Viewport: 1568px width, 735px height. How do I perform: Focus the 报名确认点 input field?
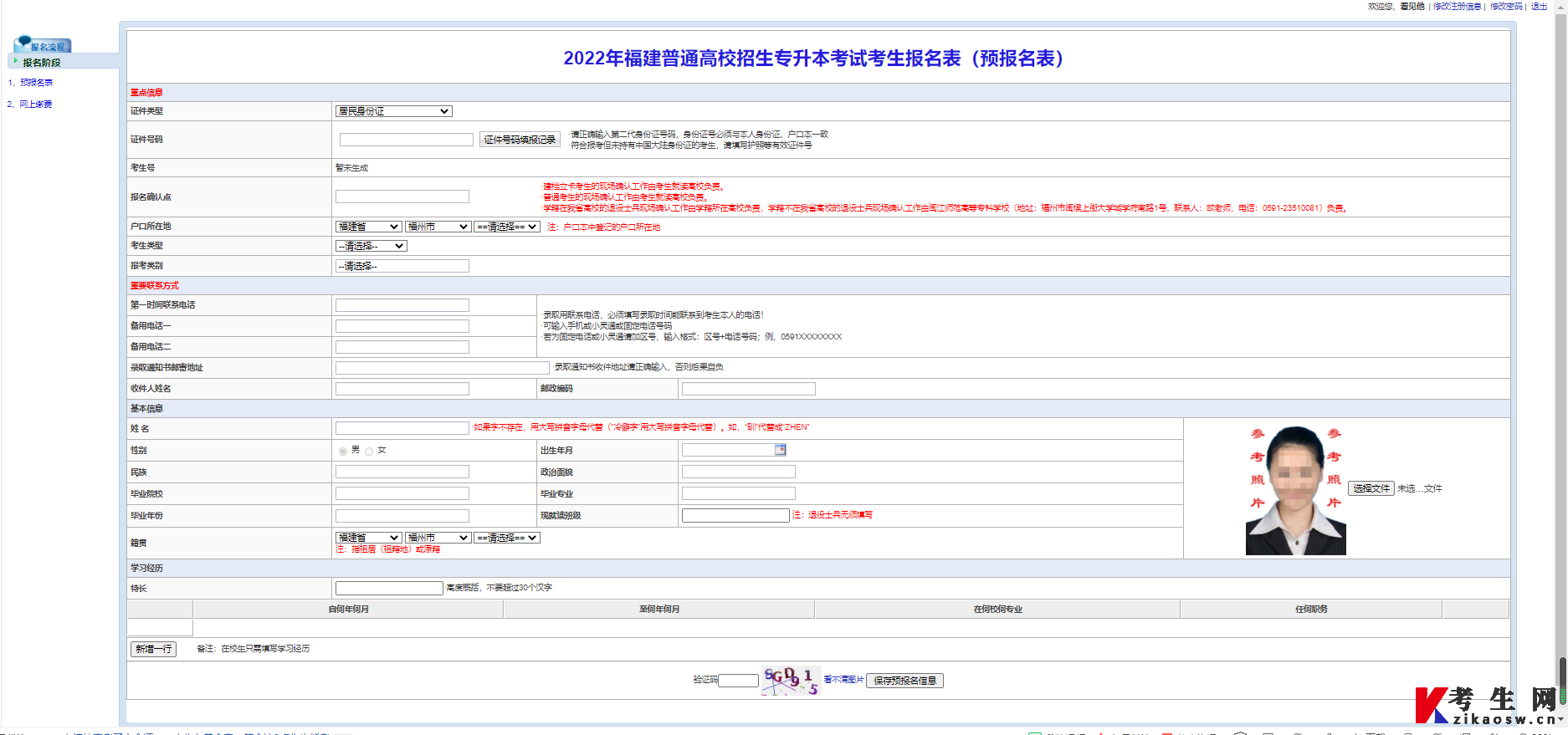tap(402, 197)
